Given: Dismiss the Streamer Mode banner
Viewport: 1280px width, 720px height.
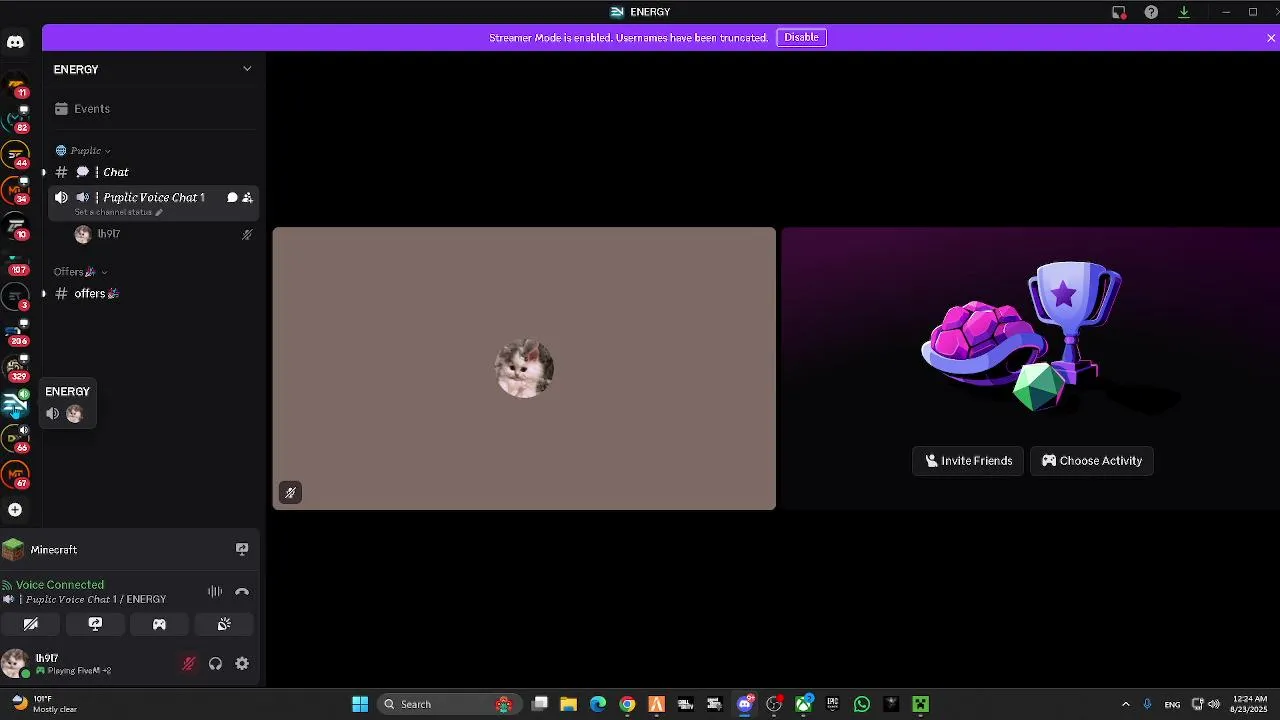Looking at the screenshot, I should tap(1271, 38).
